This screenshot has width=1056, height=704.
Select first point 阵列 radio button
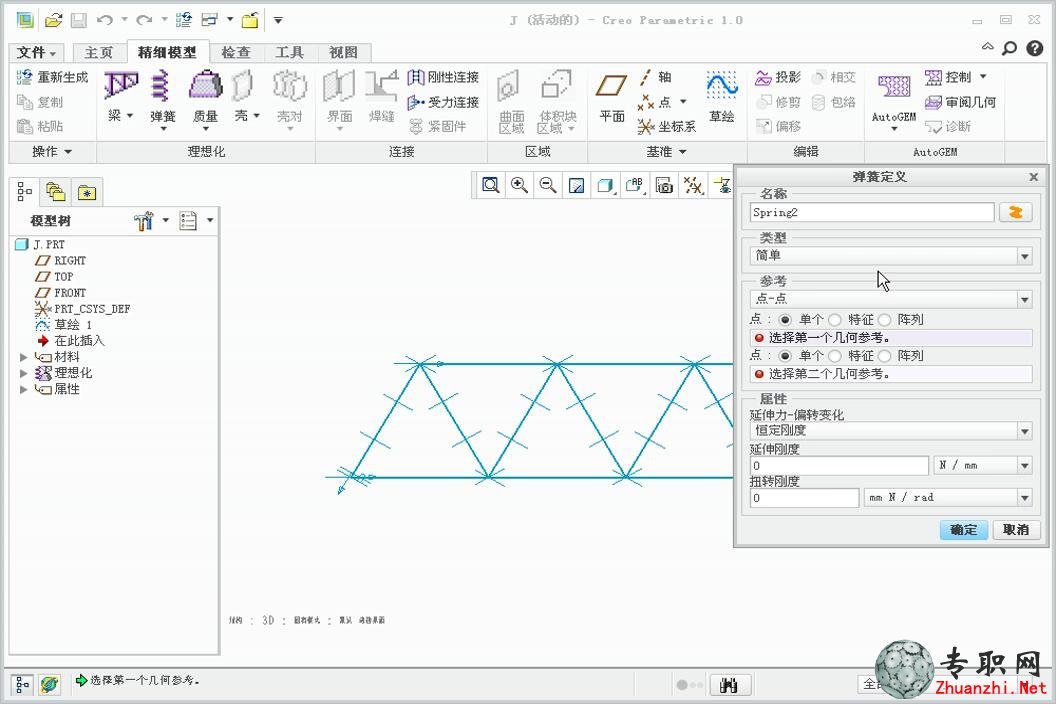[x=884, y=319]
